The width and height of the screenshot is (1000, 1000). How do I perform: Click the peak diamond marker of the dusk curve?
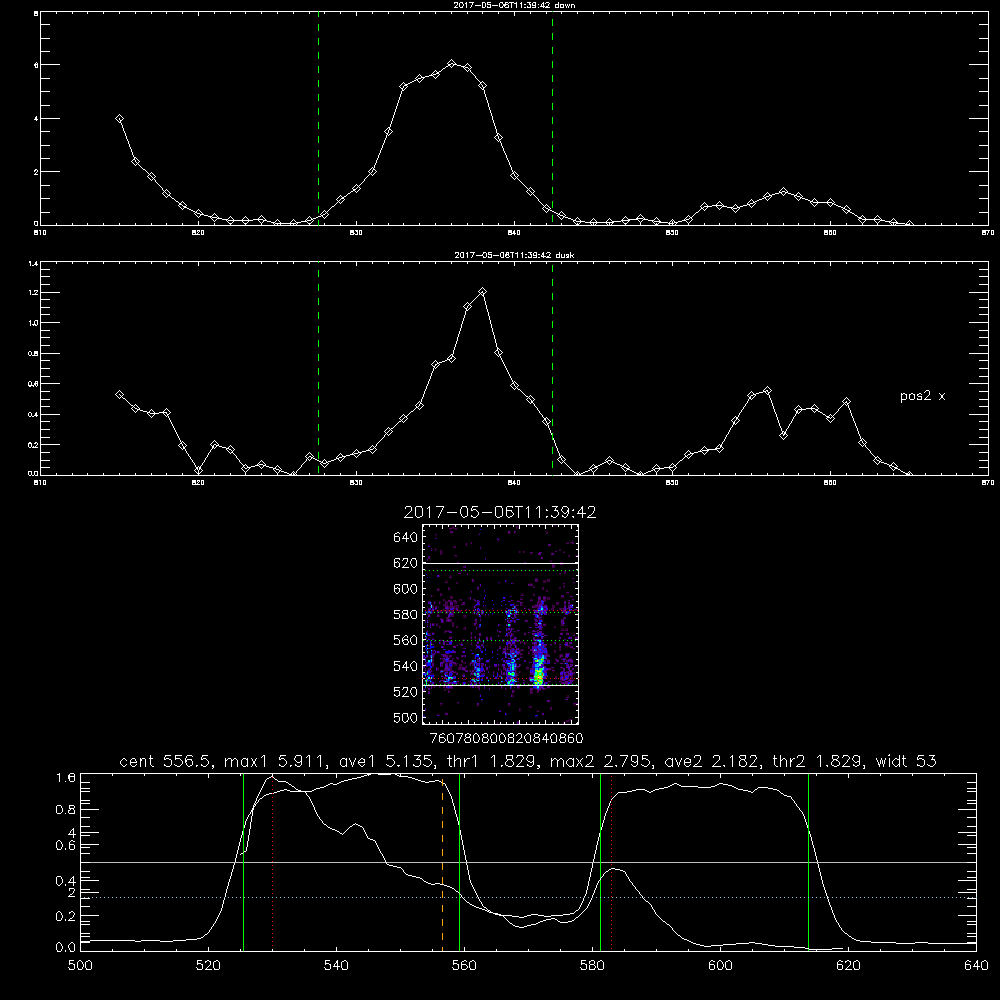pyautogui.click(x=483, y=292)
